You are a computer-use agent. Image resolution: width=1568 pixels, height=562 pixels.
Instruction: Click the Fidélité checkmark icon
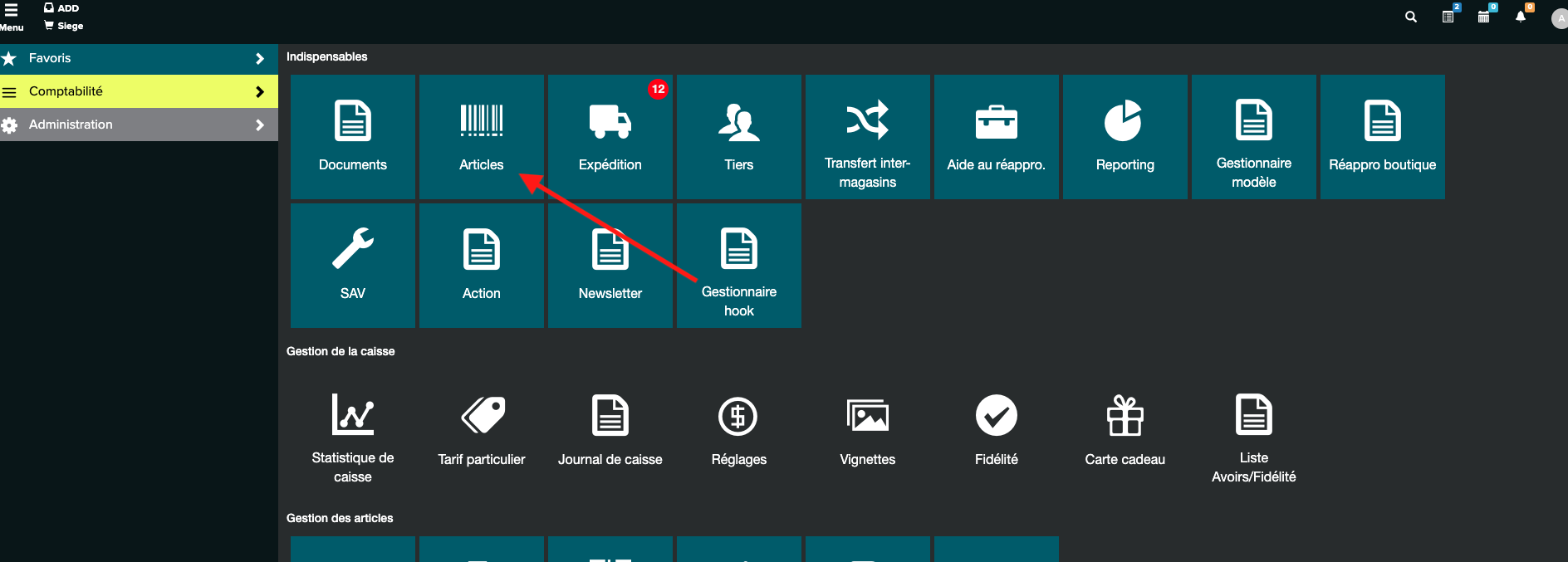pos(996,415)
